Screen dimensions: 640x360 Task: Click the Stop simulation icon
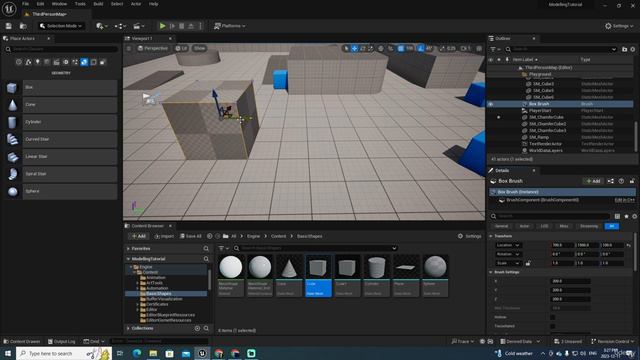point(182,26)
